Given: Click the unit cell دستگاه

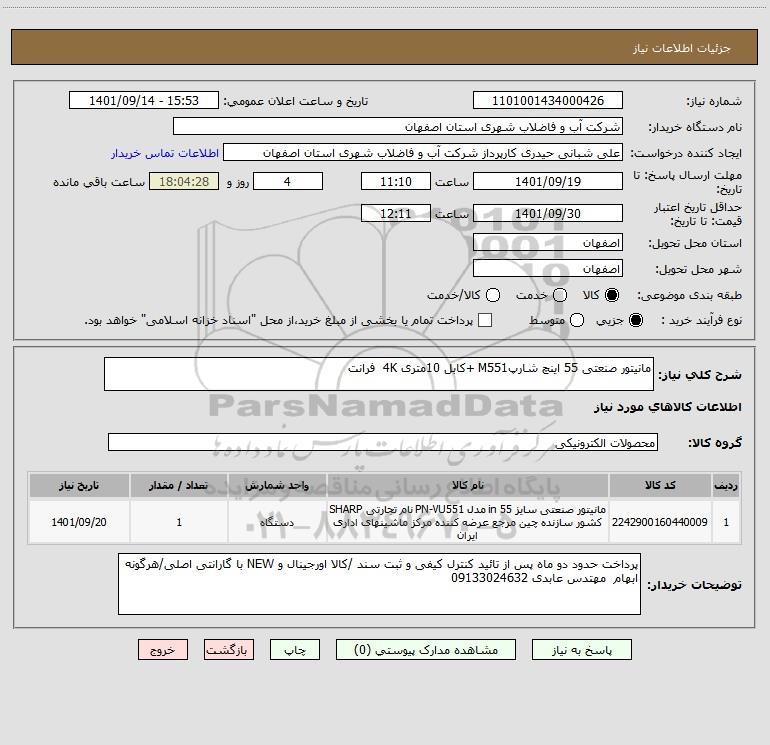Looking at the screenshot, I should pos(277,522).
